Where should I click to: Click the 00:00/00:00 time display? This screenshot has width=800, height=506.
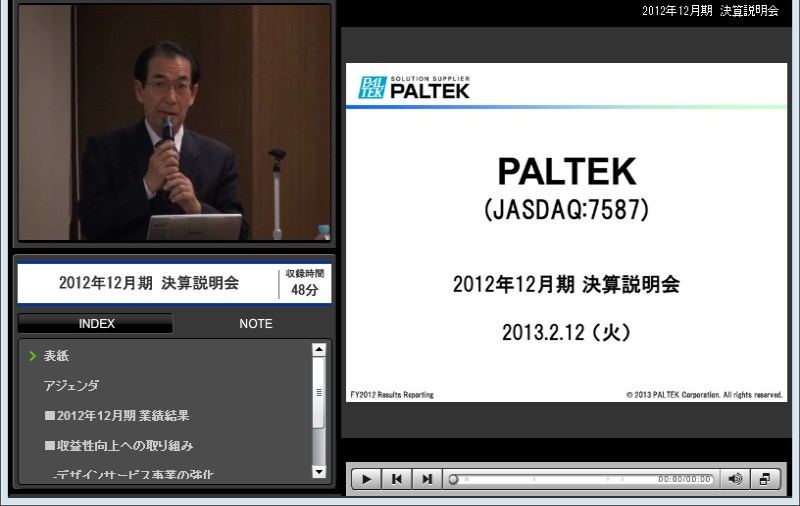coord(684,479)
